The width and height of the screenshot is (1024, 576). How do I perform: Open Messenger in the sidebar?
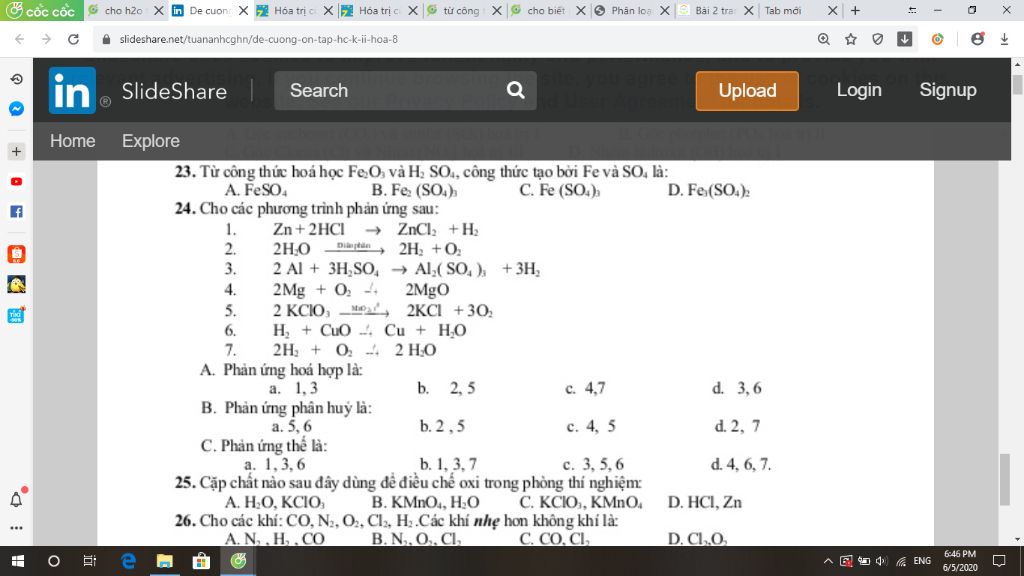[x=16, y=108]
